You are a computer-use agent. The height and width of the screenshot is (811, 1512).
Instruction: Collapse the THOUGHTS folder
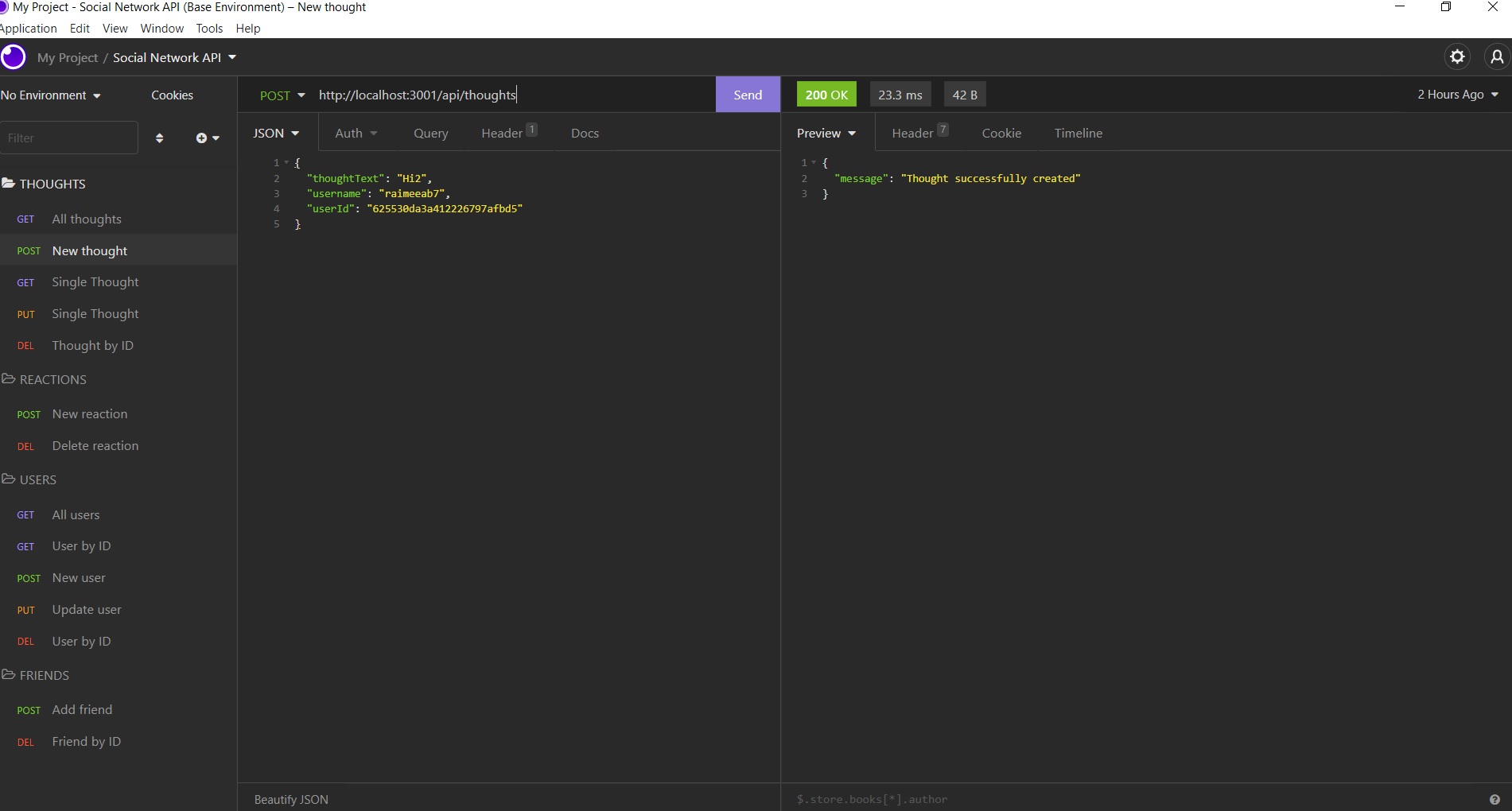(x=44, y=184)
